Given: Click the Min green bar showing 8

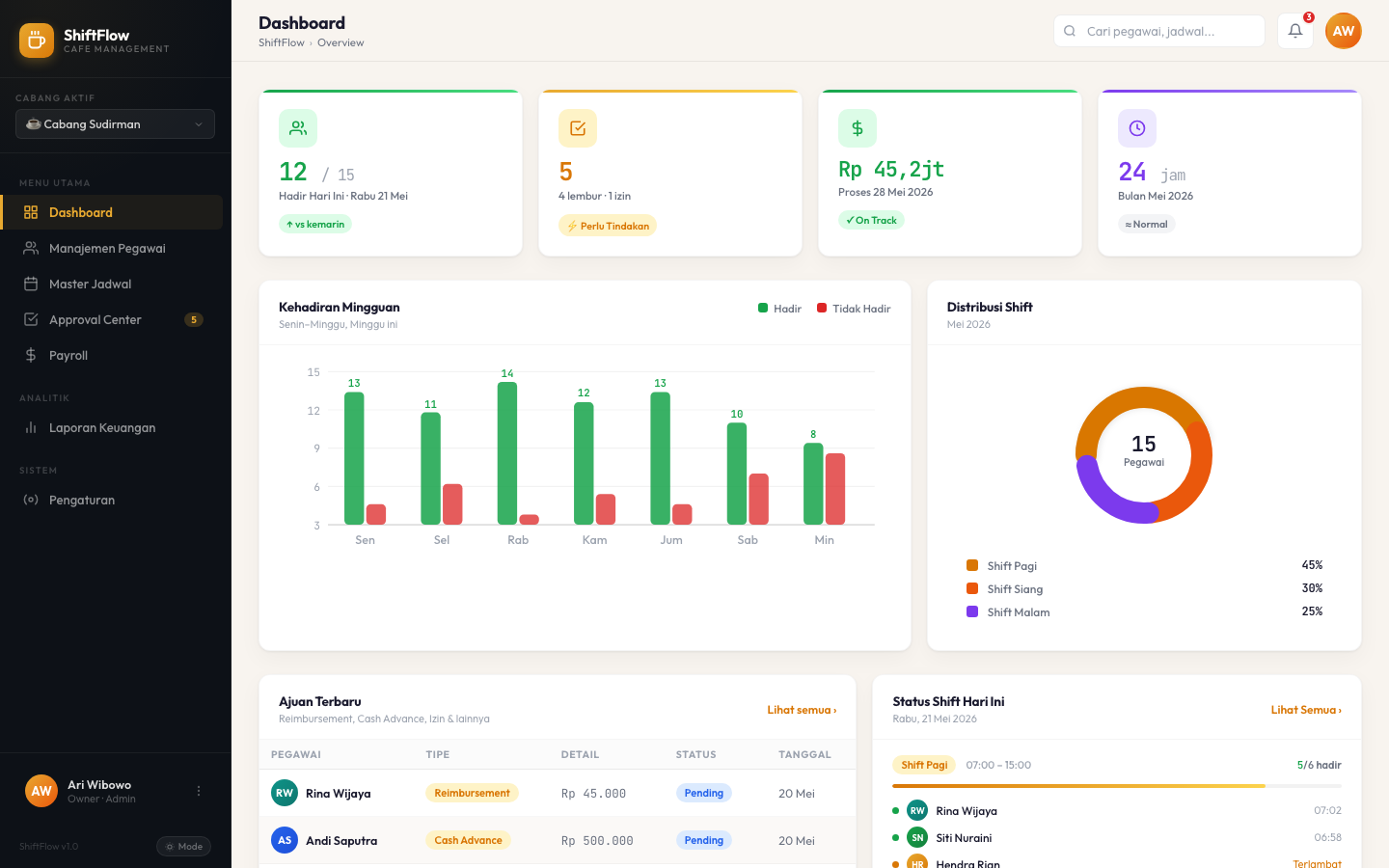Looking at the screenshot, I should coord(813,483).
